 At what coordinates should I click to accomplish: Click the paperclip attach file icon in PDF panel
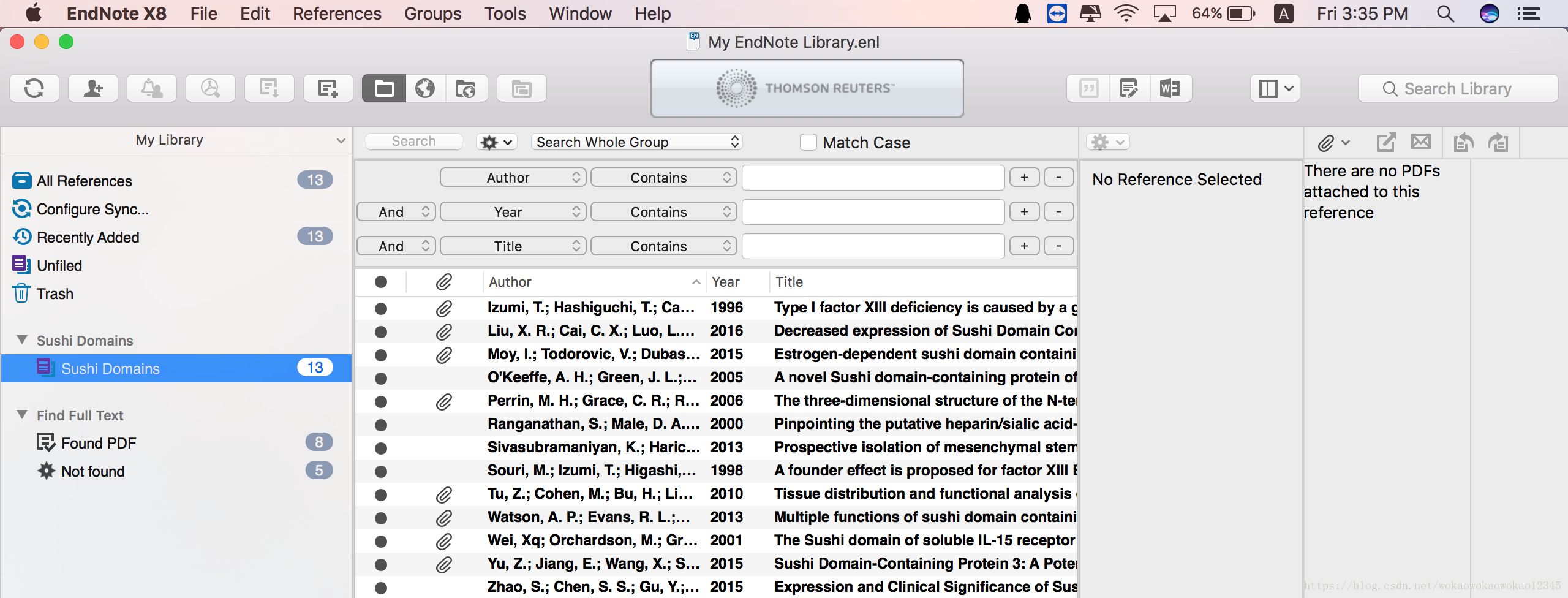[1333, 143]
